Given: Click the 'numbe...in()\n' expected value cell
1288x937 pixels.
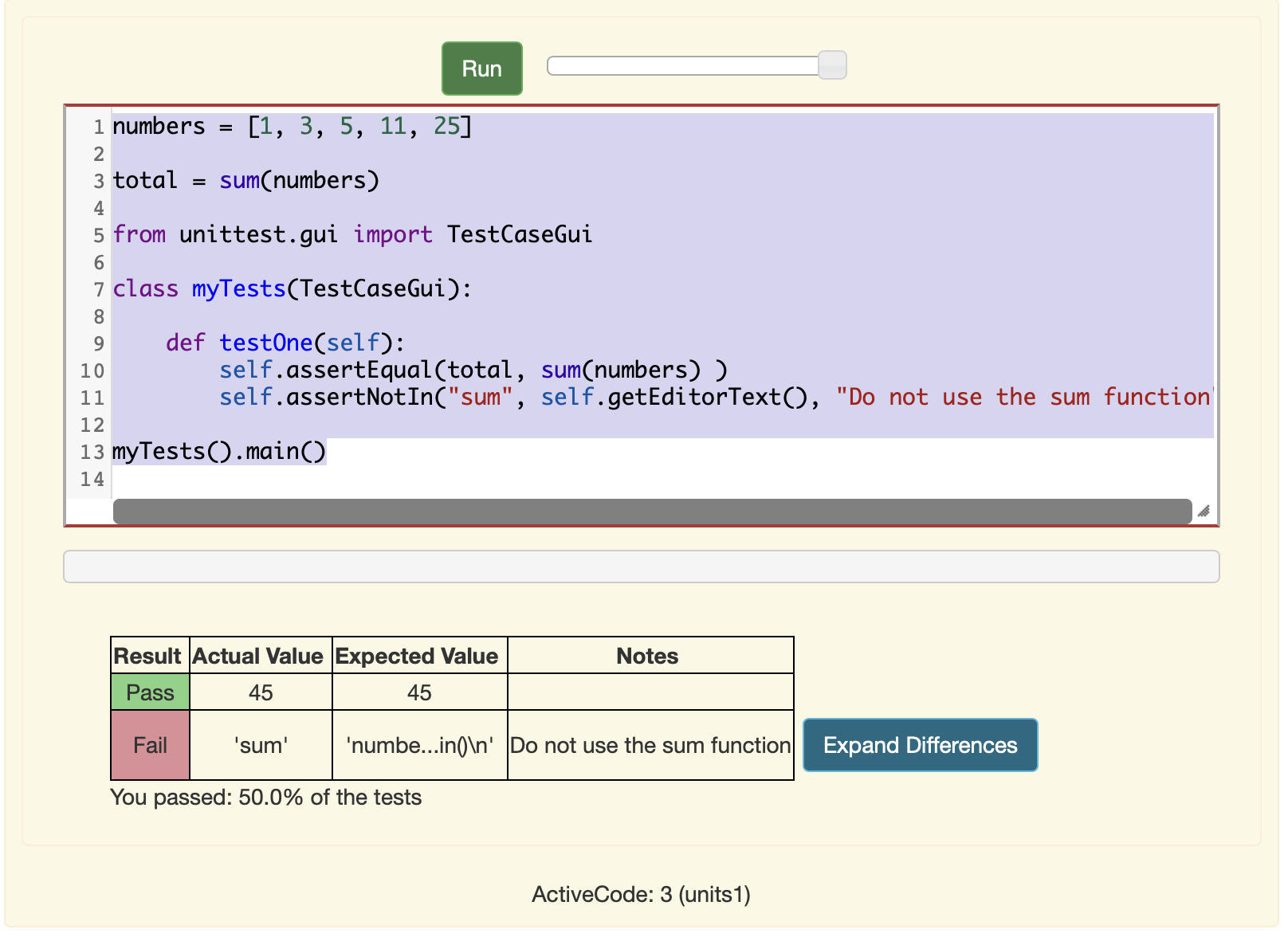Looking at the screenshot, I should coord(420,745).
